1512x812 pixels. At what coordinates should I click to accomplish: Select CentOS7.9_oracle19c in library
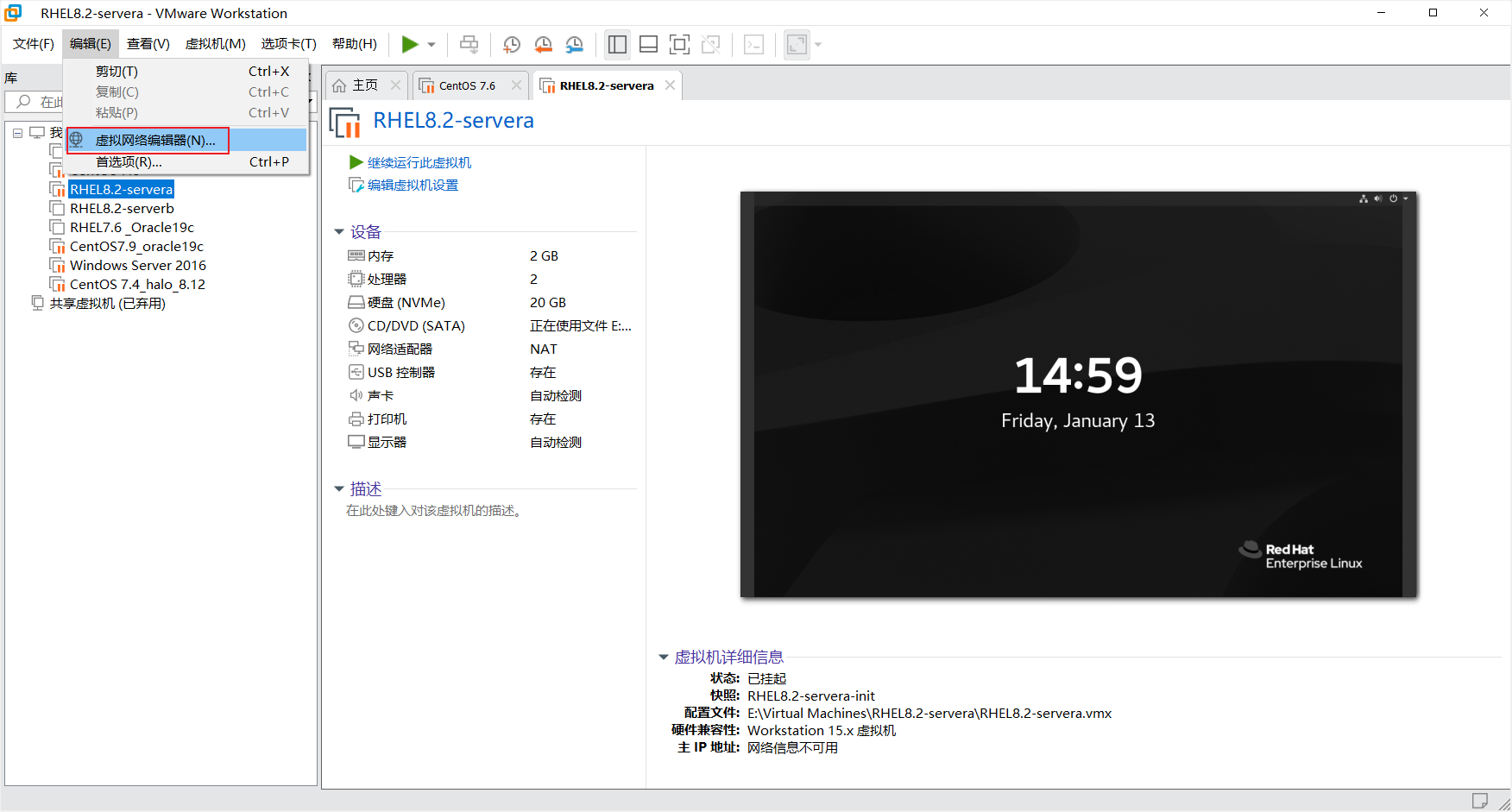136,246
